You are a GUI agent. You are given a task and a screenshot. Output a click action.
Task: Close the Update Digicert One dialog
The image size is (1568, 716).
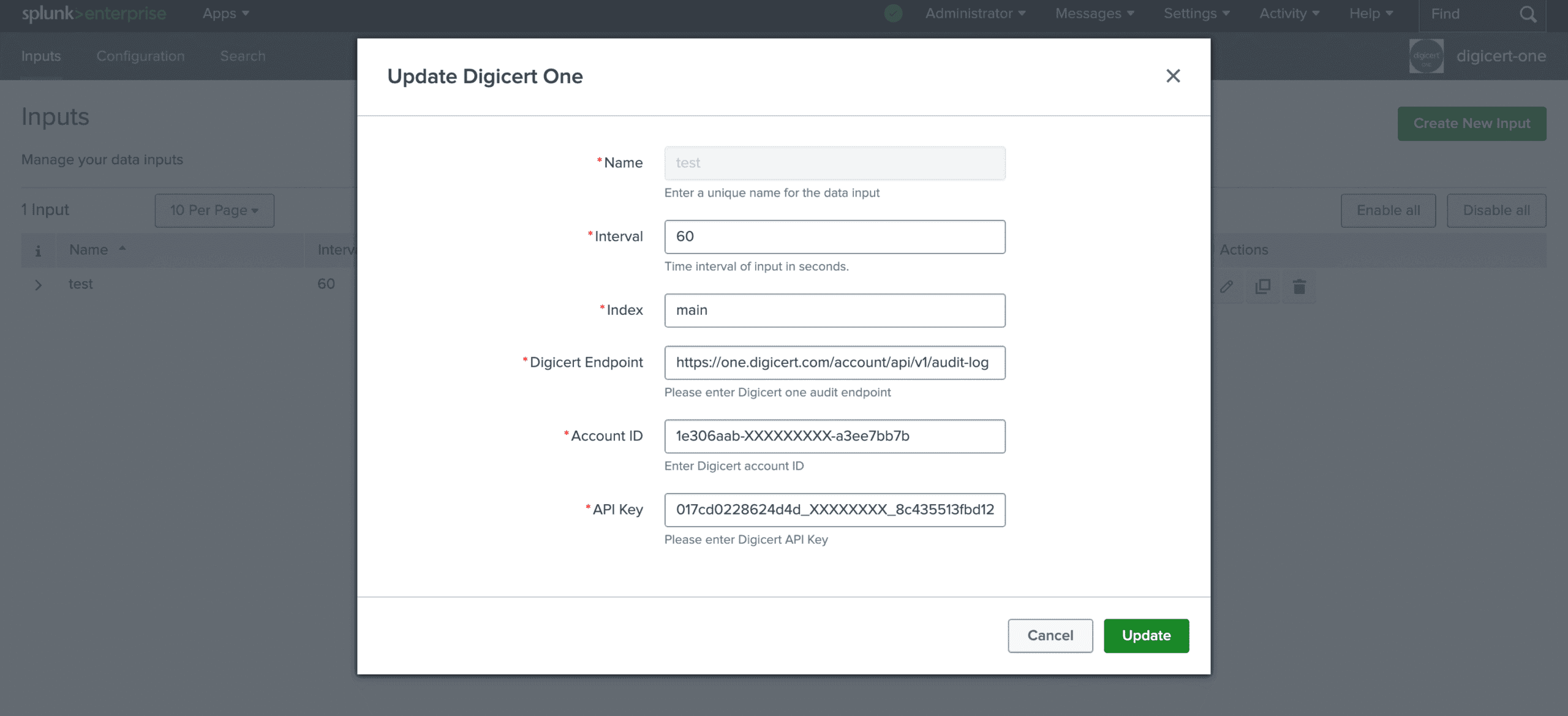point(1173,76)
